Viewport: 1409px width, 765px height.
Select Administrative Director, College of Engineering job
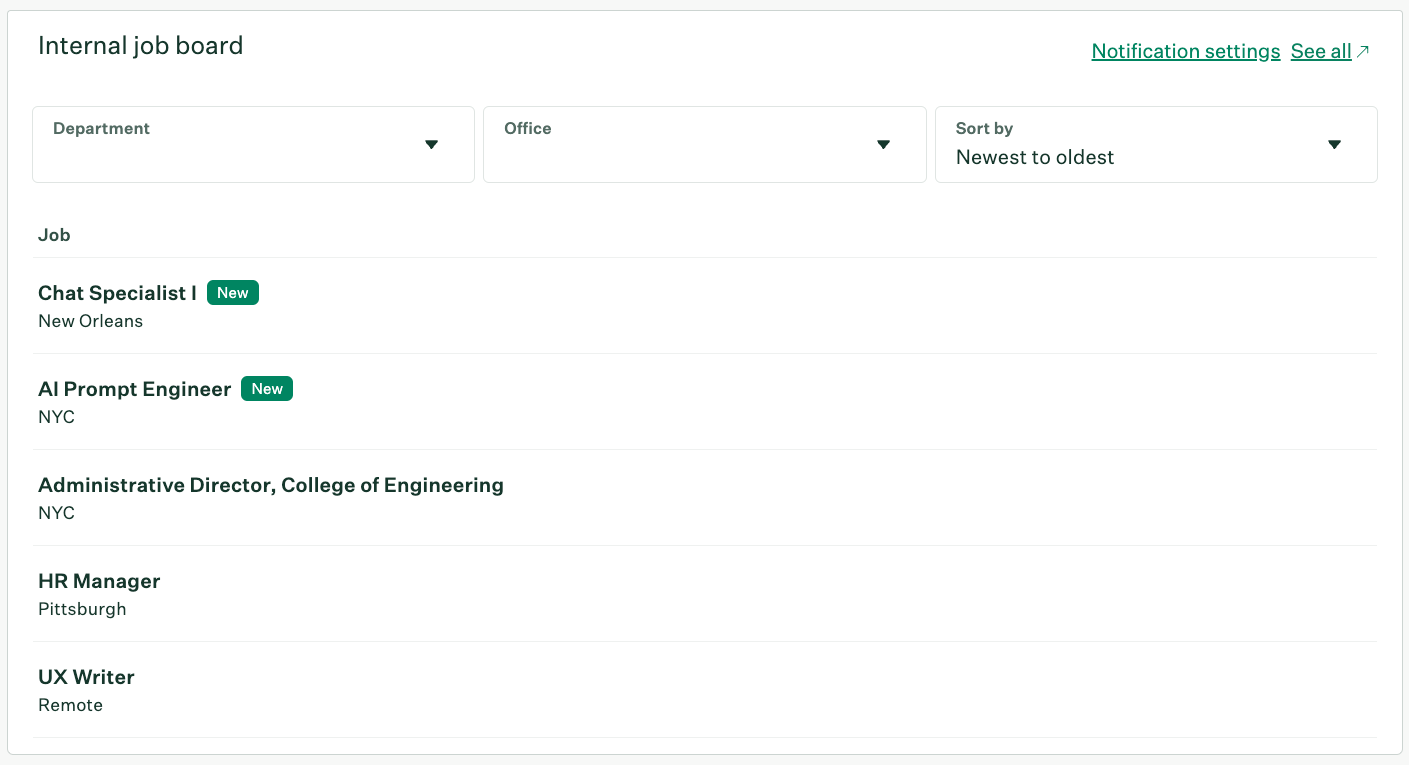point(270,485)
